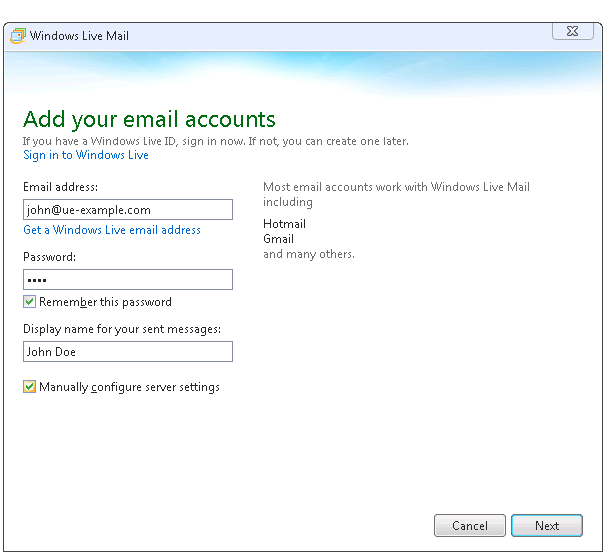Focus the Password input field
606x555 pixels.
pyautogui.click(x=127, y=280)
